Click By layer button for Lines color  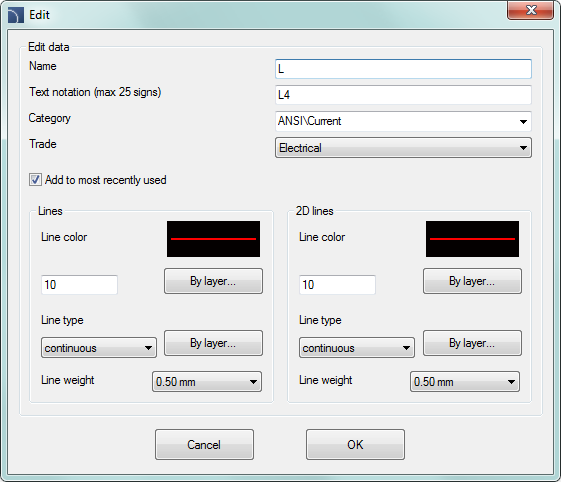(x=213, y=281)
